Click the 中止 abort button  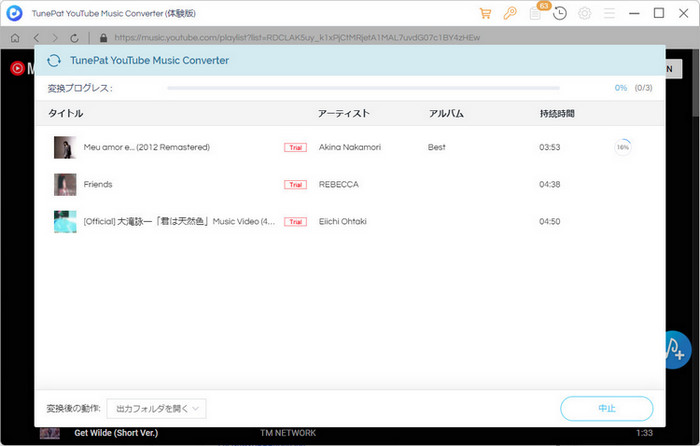pyautogui.click(x=607, y=408)
